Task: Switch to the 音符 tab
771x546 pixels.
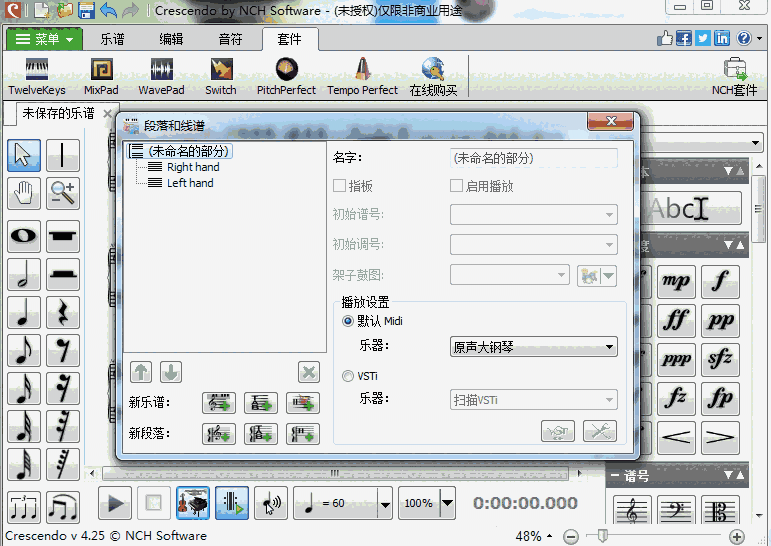Action: (x=230, y=39)
